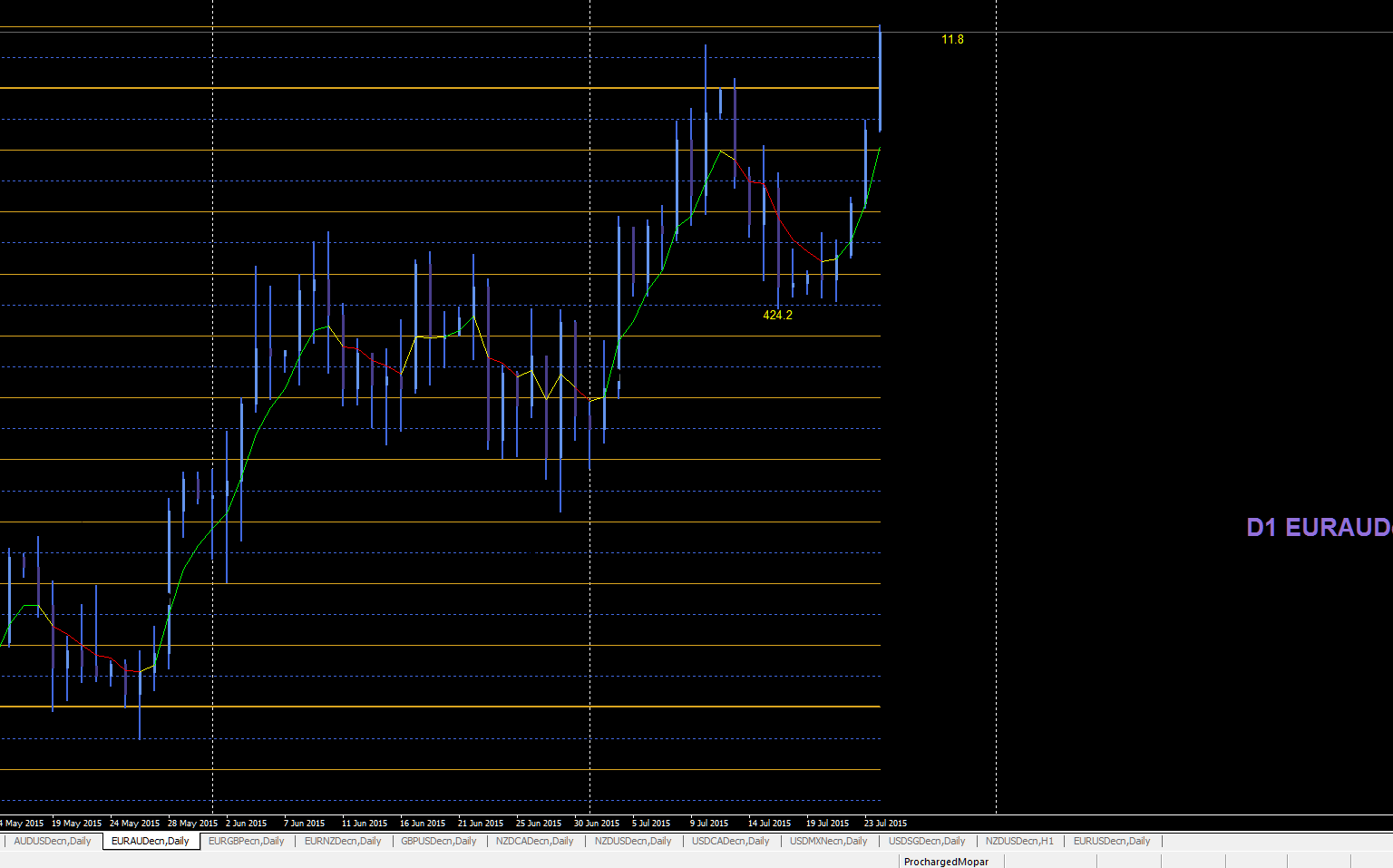Click the 11 Jun 2015 date label
The height and width of the screenshot is (868, 1393).
(x=365, y=824)
